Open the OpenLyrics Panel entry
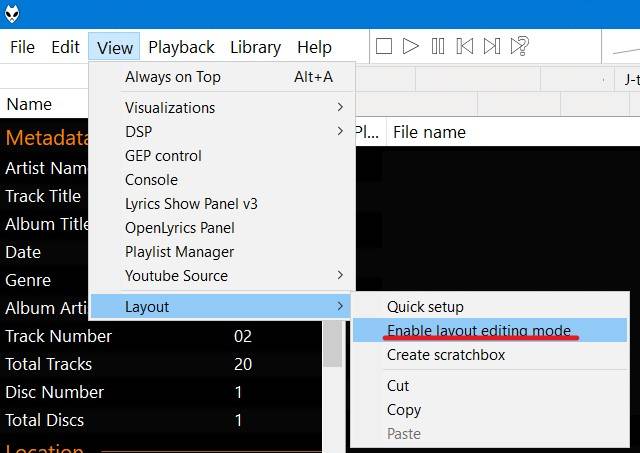640x453 pixels. tap(222, 228)
